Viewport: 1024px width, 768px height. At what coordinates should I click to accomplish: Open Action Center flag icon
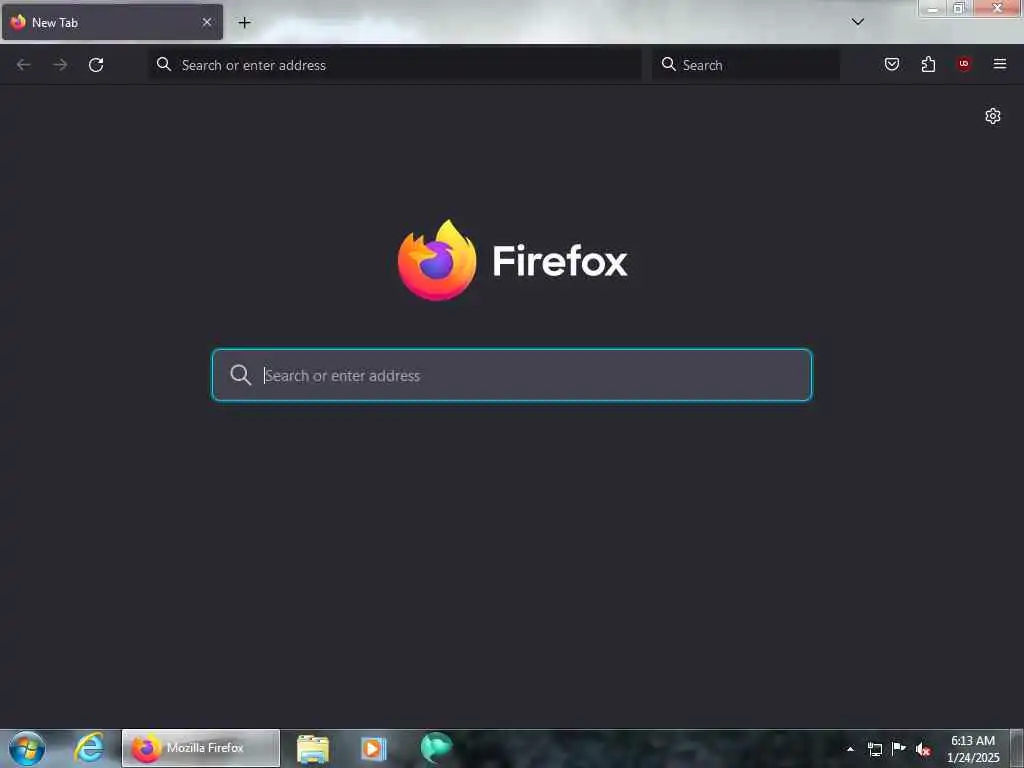[899, 748]
